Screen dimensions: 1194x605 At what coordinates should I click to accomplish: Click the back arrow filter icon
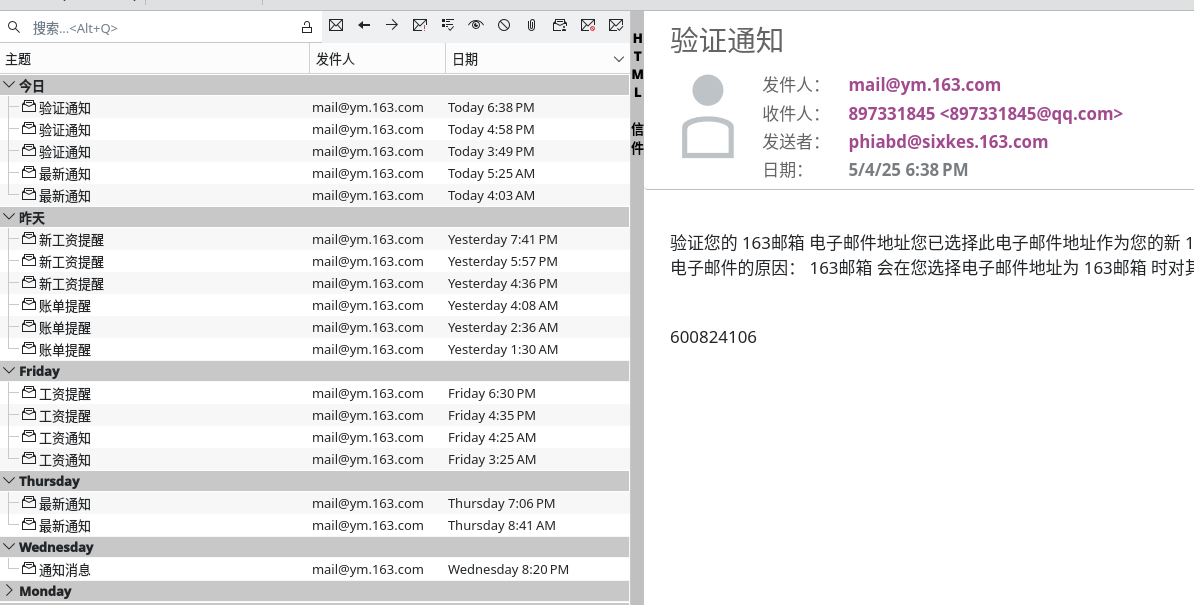point(364,25)
